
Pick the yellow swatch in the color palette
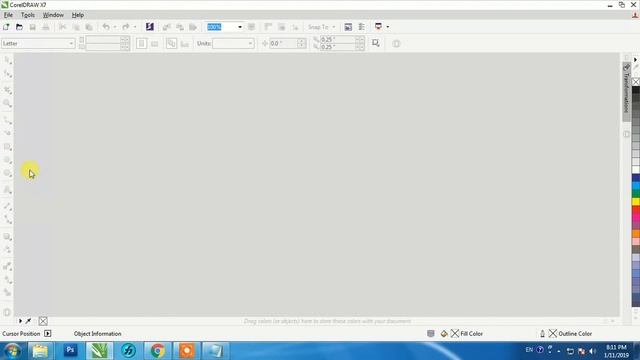[636, 202]
